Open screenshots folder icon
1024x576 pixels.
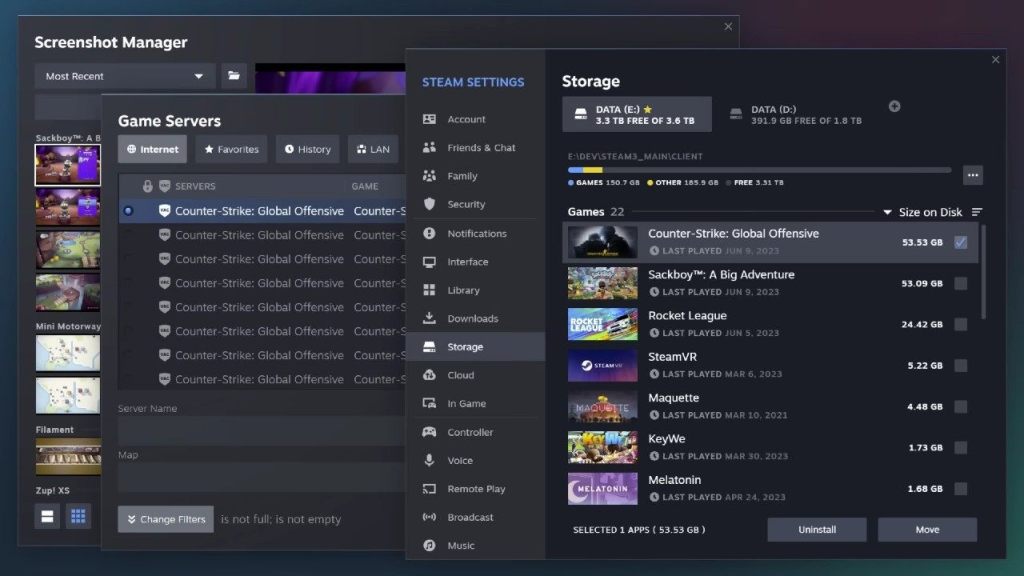[234, 76]
